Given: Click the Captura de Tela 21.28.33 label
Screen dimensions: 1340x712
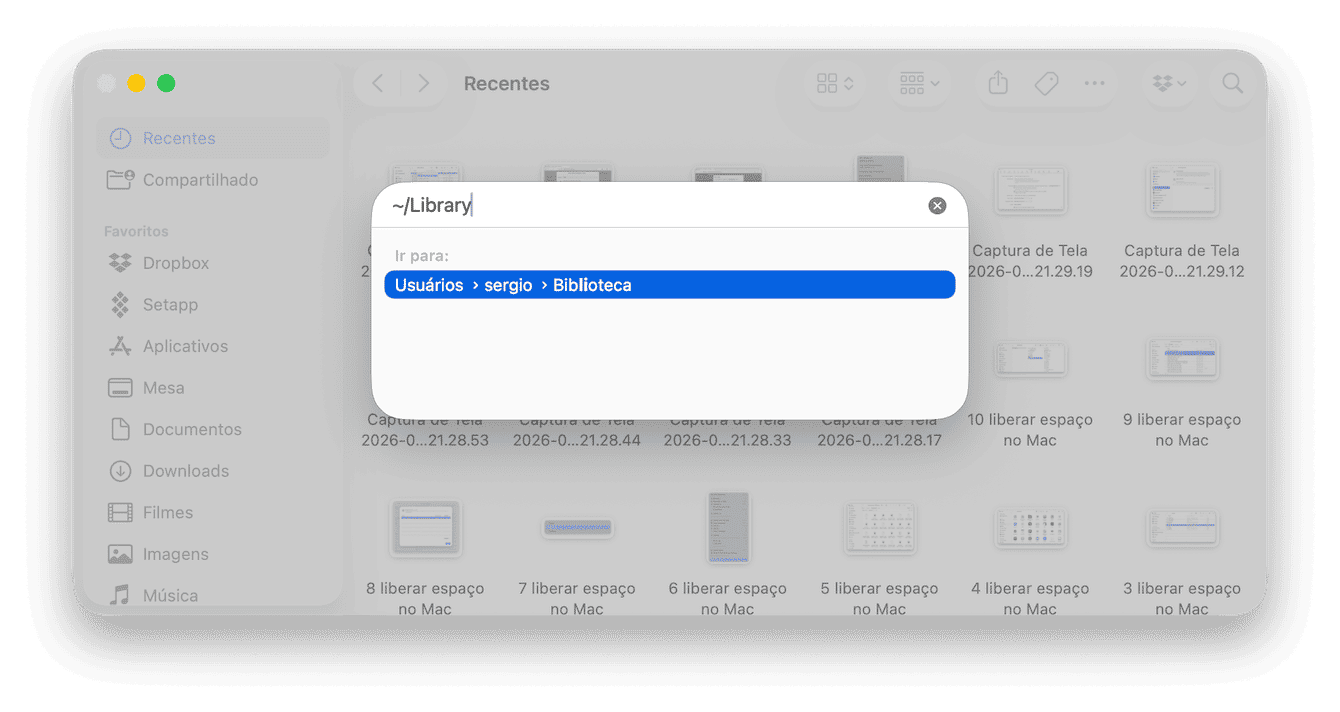Looking at the screenshot, I should [727, 430].
